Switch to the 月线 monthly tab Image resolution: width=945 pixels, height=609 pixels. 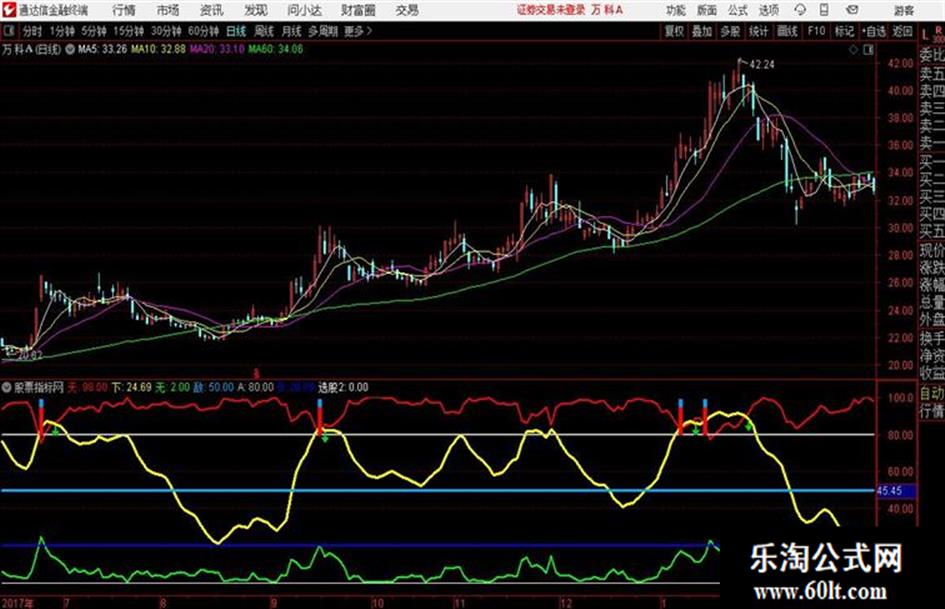pos(292,31)
